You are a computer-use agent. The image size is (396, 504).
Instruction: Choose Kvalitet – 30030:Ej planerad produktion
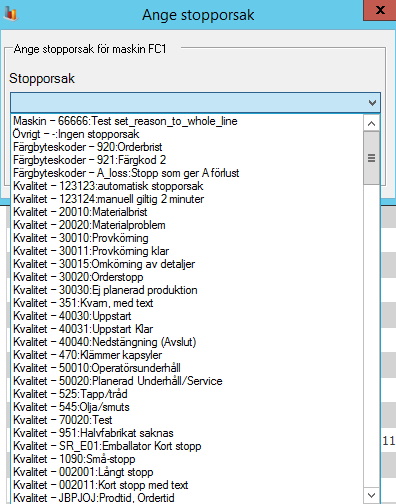tap(187, 290)
